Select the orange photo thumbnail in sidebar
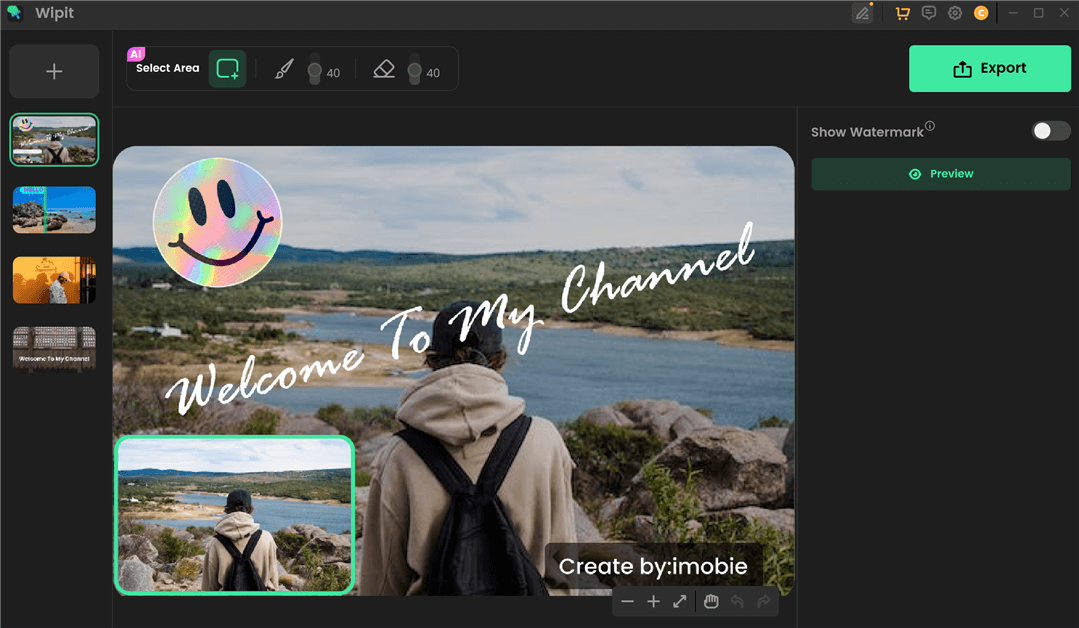 54,279
